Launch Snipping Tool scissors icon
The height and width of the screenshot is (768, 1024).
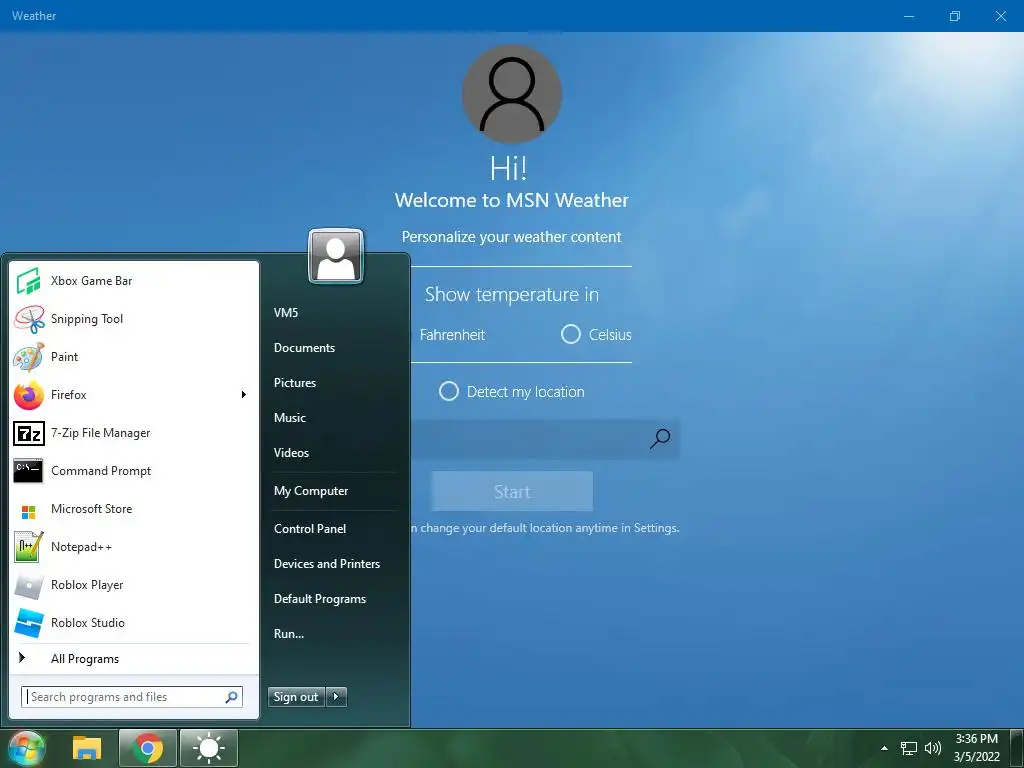coord(28,319)
